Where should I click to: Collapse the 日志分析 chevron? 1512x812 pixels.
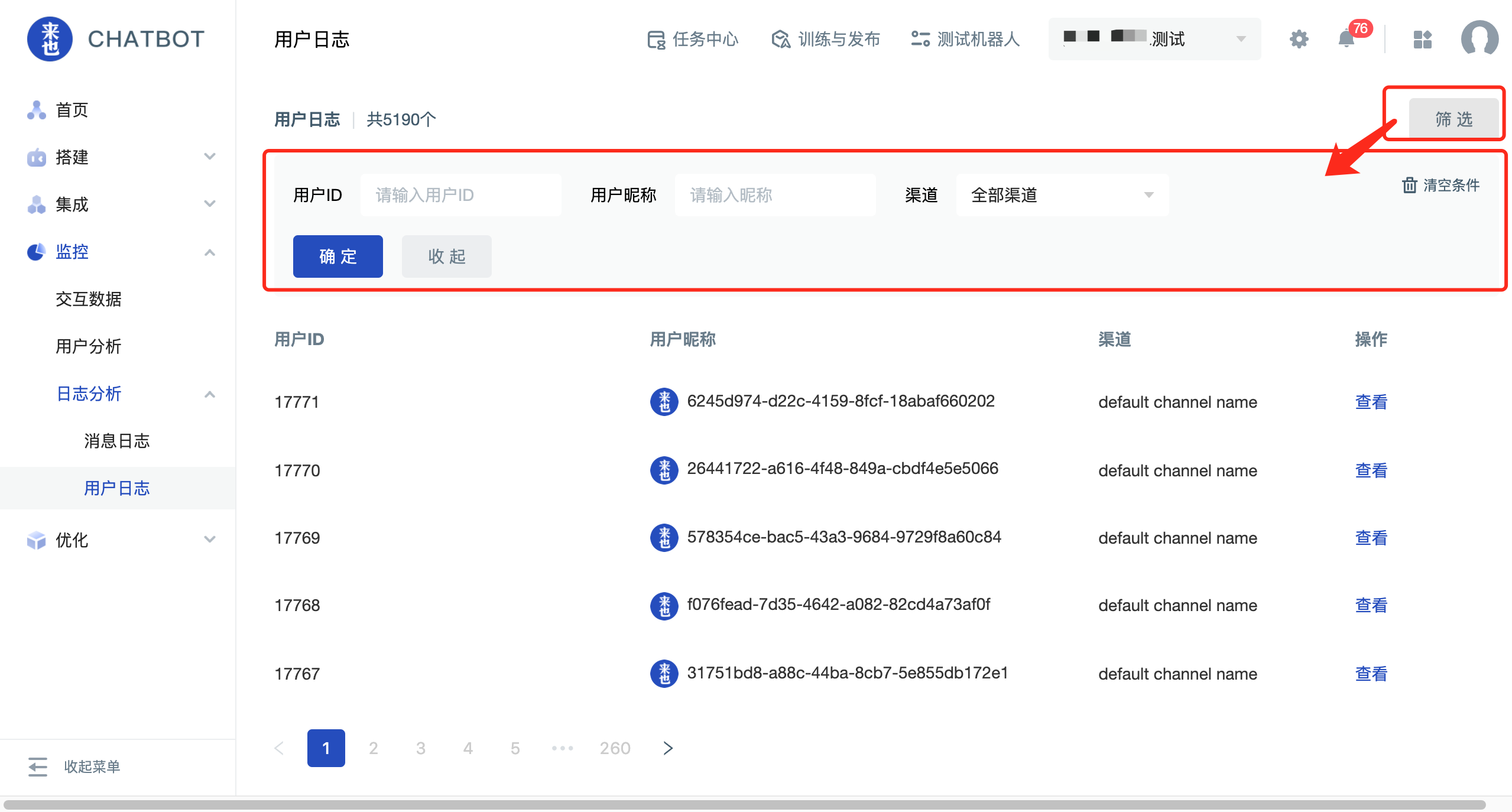pos(209,394)
